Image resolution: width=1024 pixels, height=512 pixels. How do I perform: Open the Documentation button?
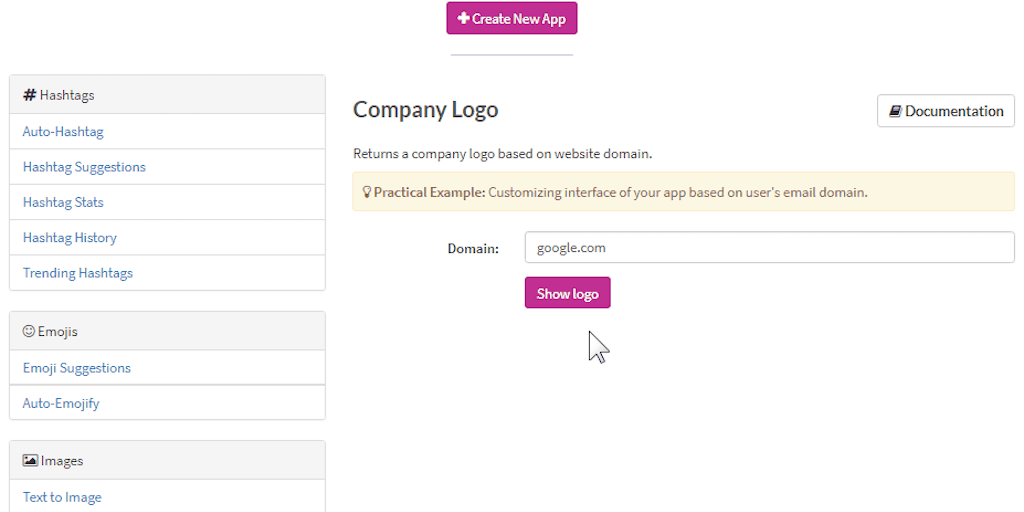946,111
